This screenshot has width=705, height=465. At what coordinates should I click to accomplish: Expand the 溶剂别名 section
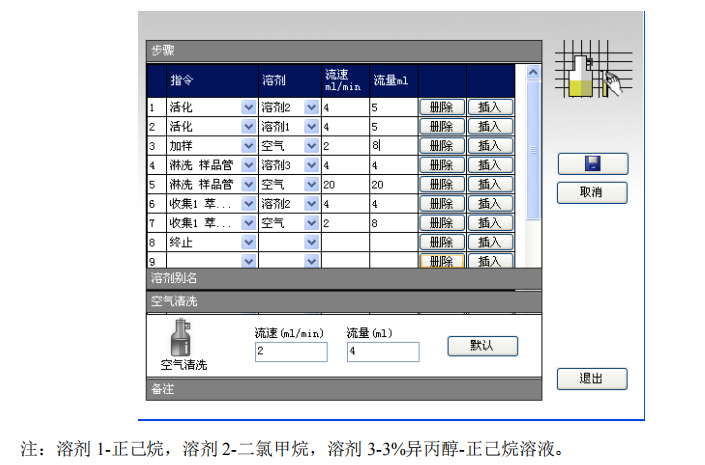(x=344, y=278)
